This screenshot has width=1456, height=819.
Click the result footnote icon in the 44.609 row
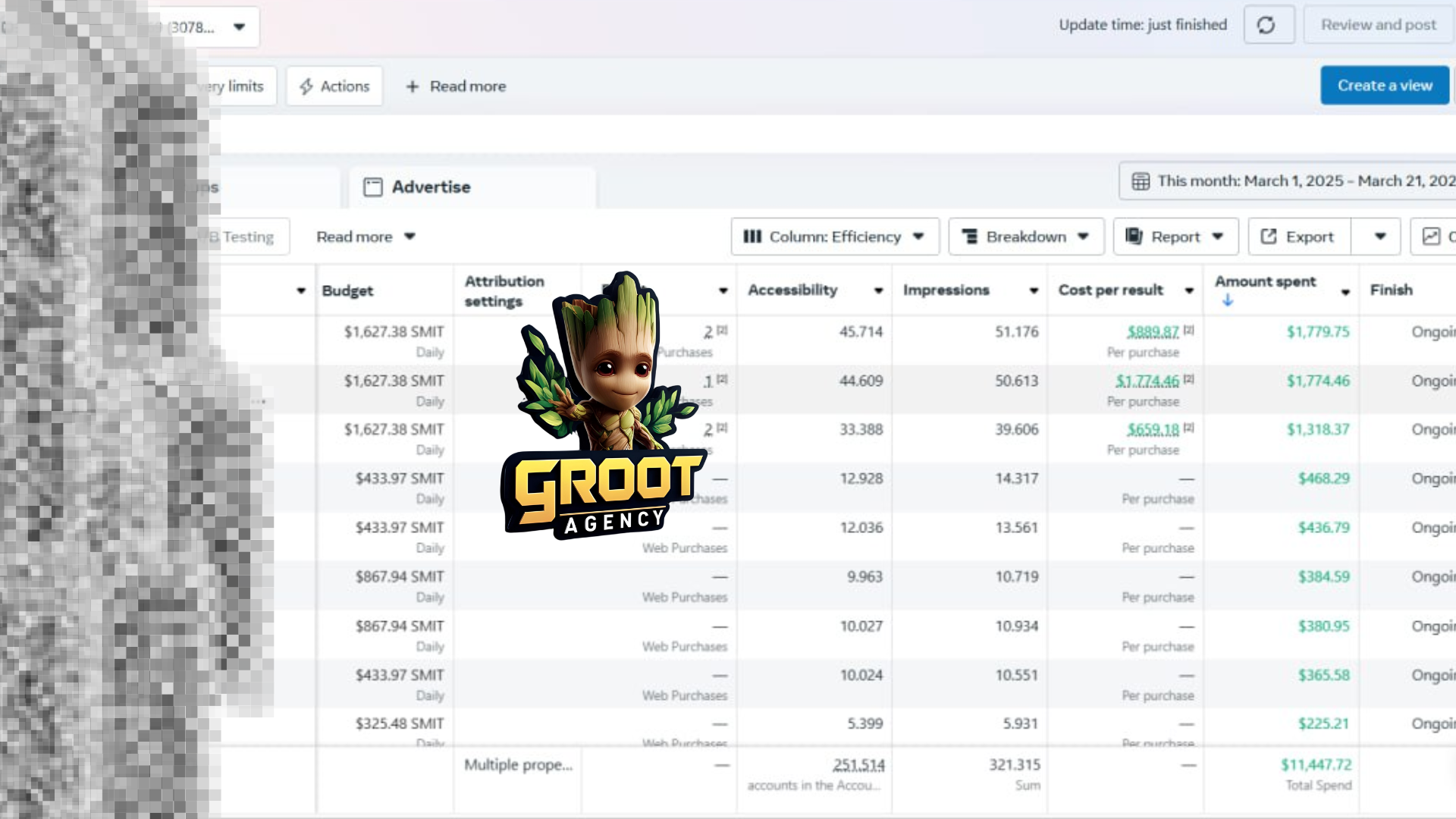[x=723, y=379]
